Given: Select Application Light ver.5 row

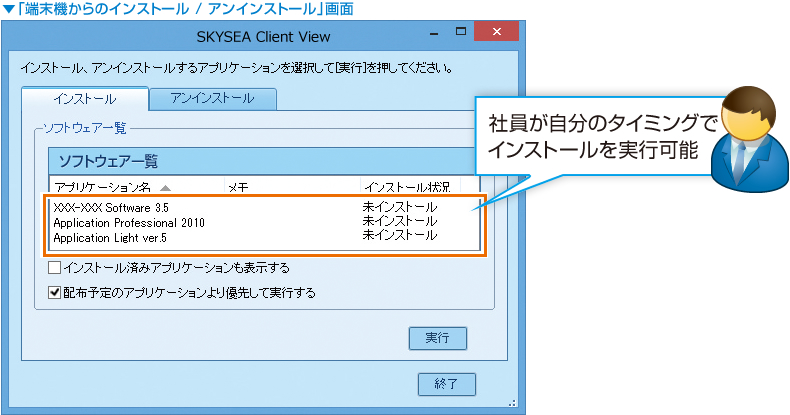Looking at the screenshot, I should pyautogui.click(x=265, y=237).
